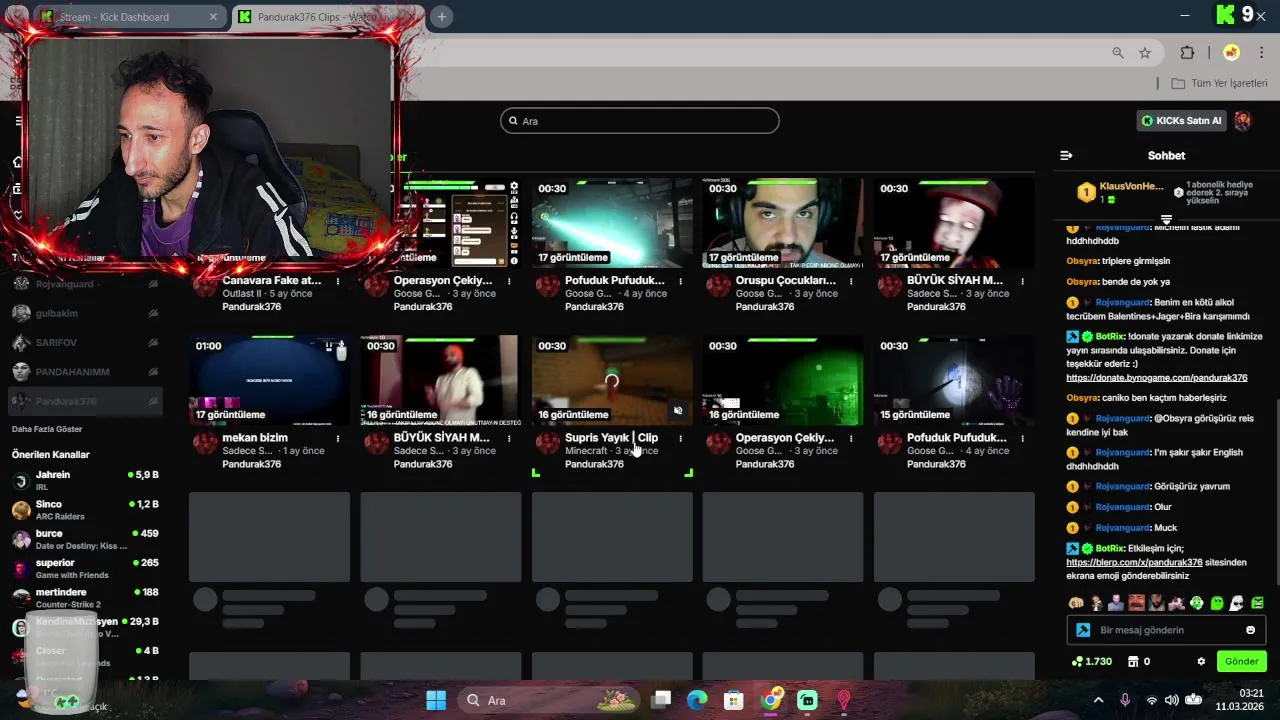Open the Chrome three-dot menu
This screenshot has width=1280, height=720.
pyautogui.click(x=1262, y=53)
